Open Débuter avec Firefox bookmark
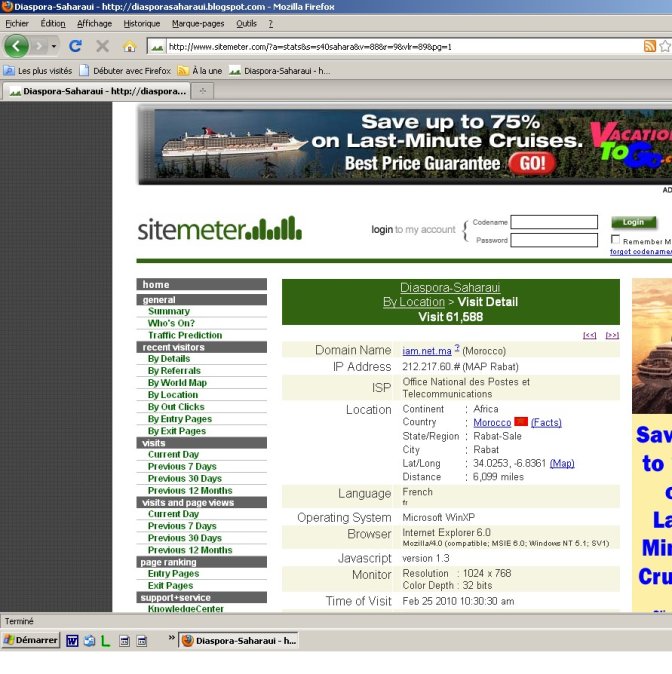Screen dimensions: 672x674 click(x=125, y=71)
